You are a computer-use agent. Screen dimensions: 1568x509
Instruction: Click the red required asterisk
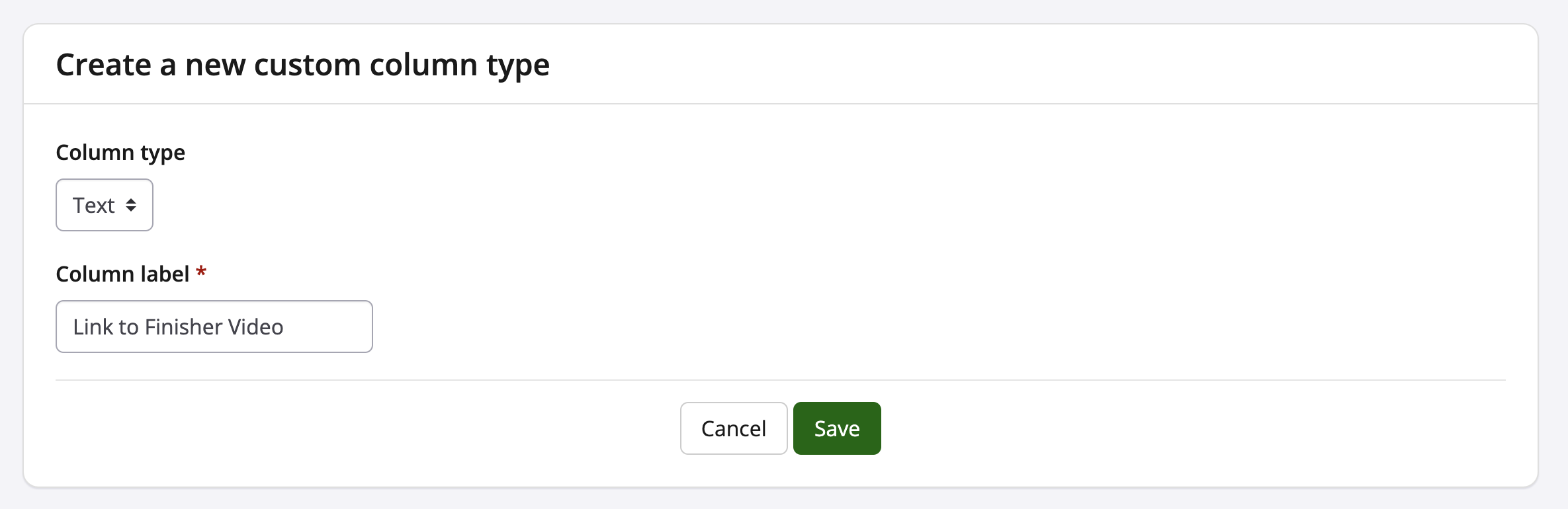201,272
